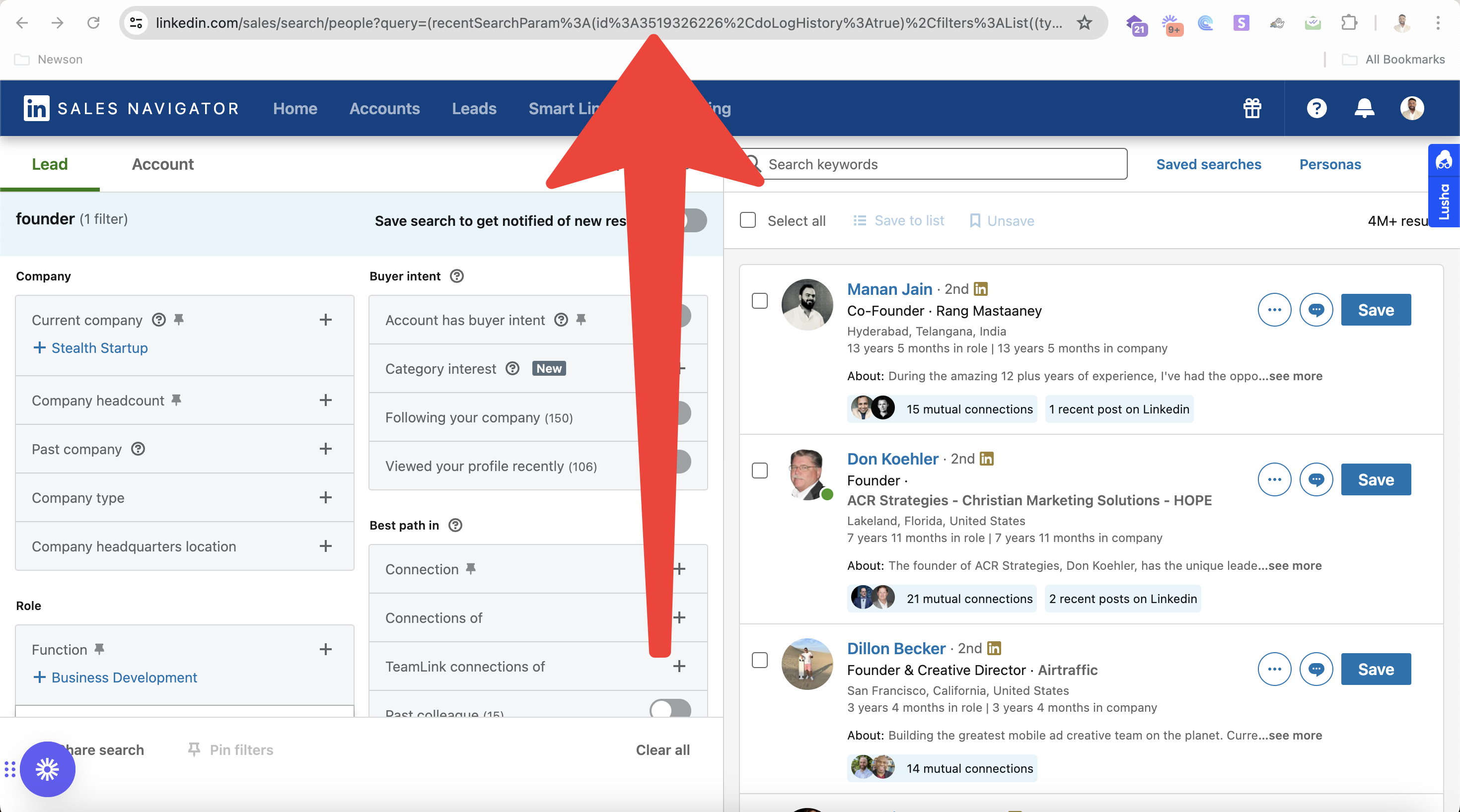Add Stealth Startup to current company

(x=91, y=348)
